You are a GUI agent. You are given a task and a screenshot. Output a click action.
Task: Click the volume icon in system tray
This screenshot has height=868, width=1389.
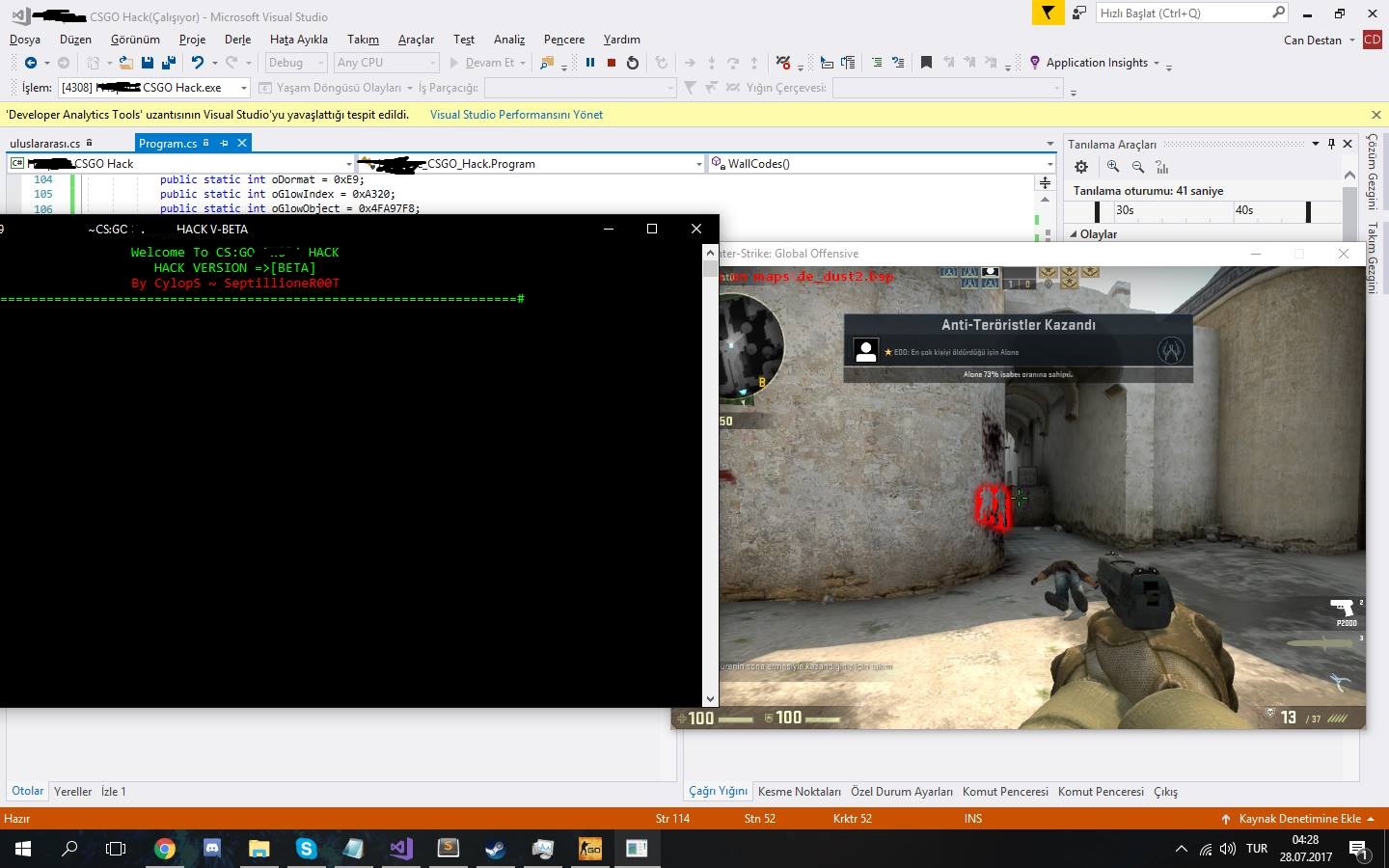click(x=1227, y=849)
